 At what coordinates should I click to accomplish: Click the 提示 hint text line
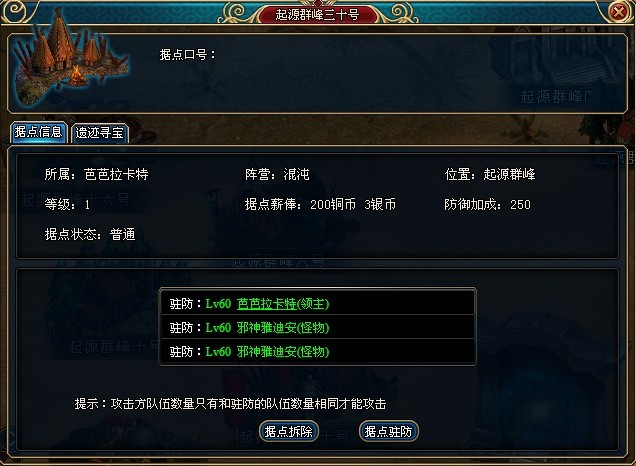[230, 404]
